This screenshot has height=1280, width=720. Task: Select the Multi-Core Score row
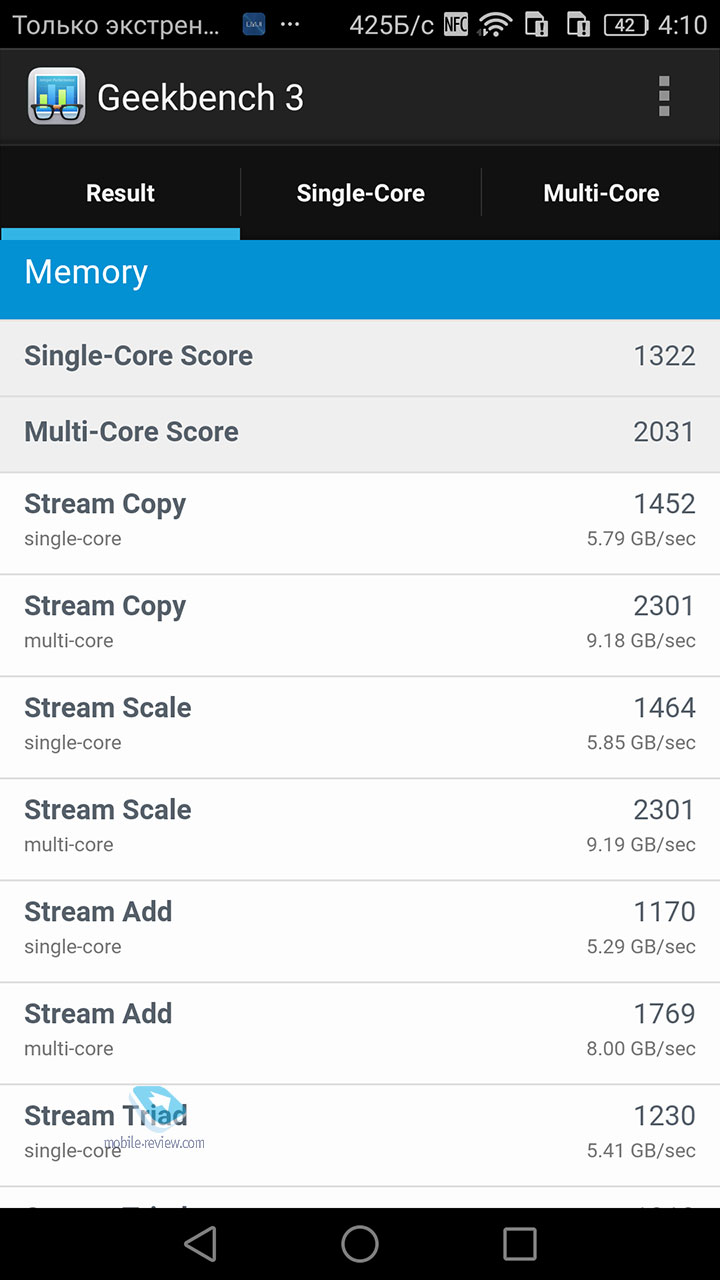360,434
